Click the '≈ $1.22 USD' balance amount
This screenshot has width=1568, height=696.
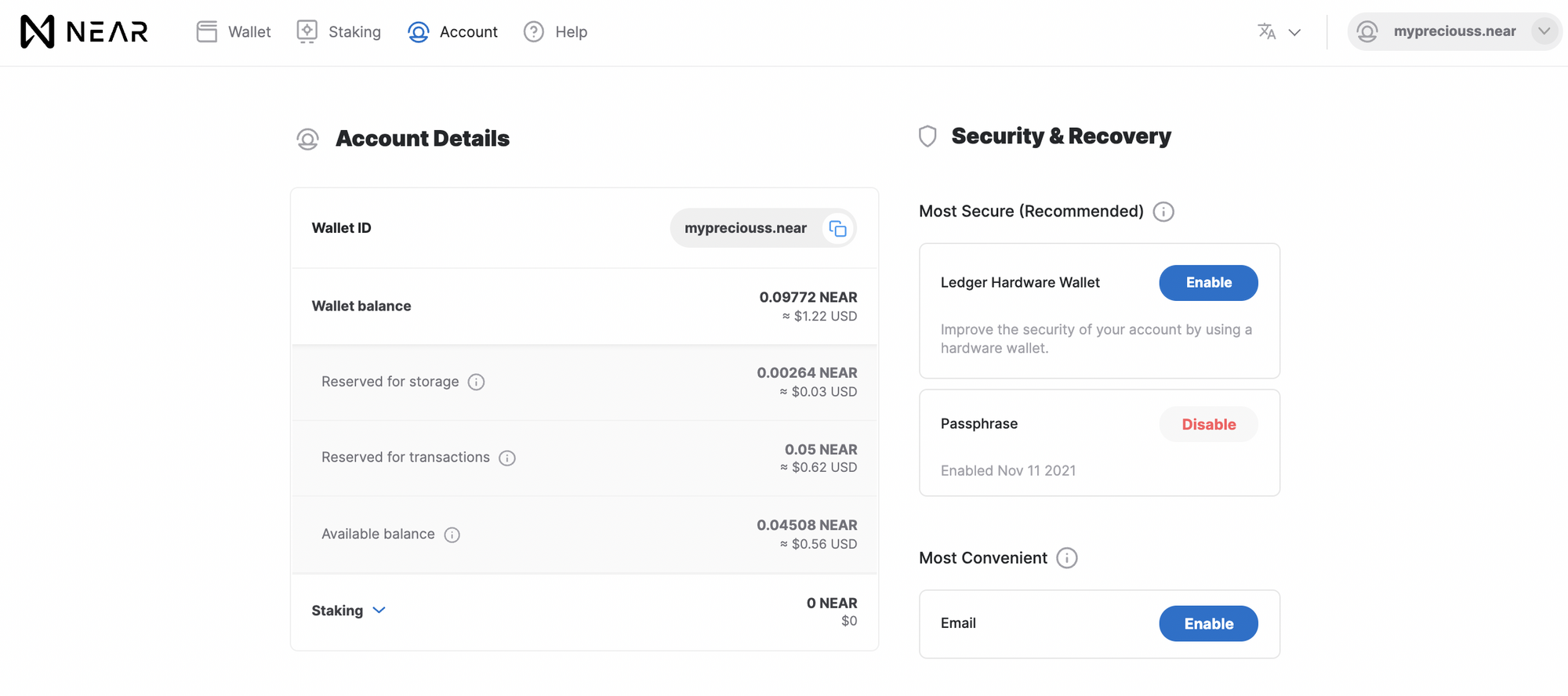point(819,316)
